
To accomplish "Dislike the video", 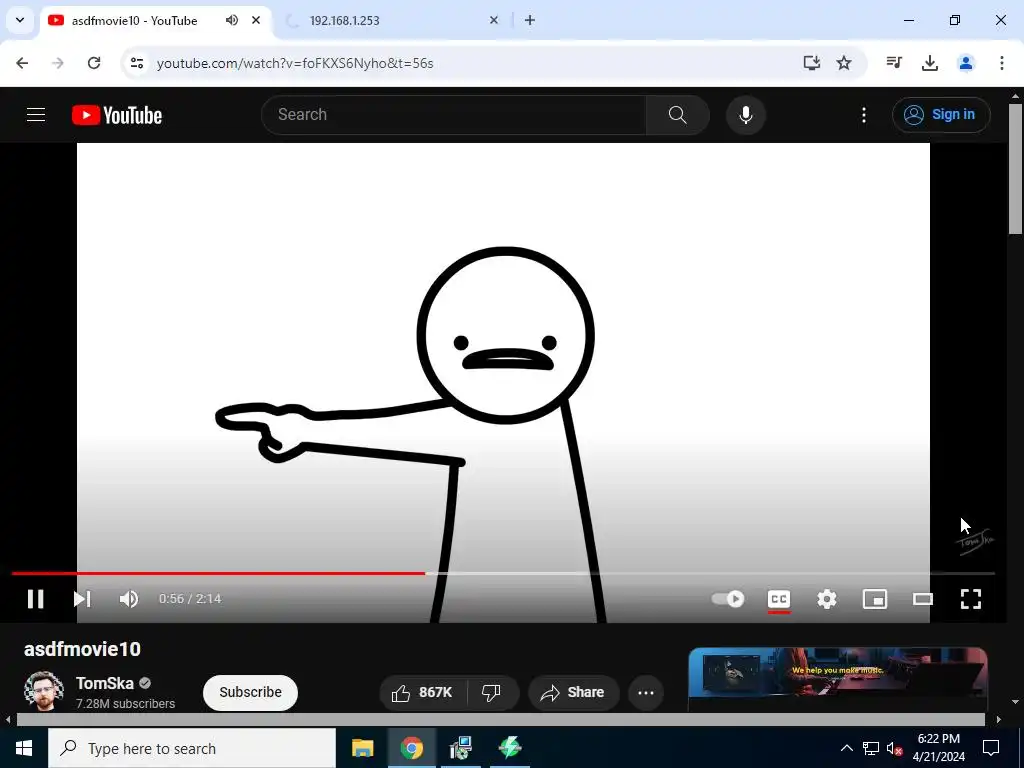I will pos(491,692).
